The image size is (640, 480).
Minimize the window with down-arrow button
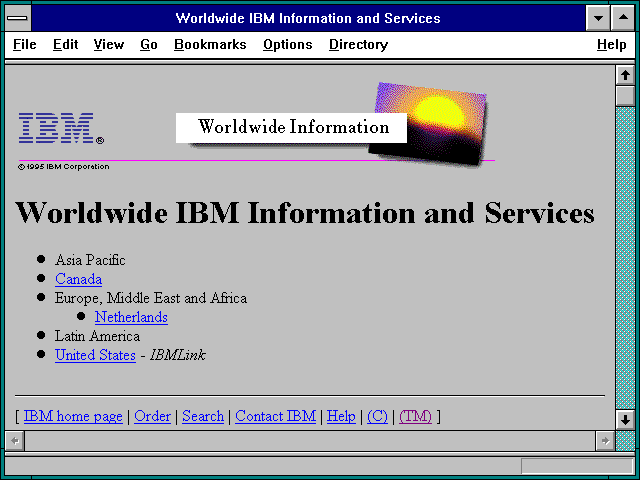pos(598,18)
